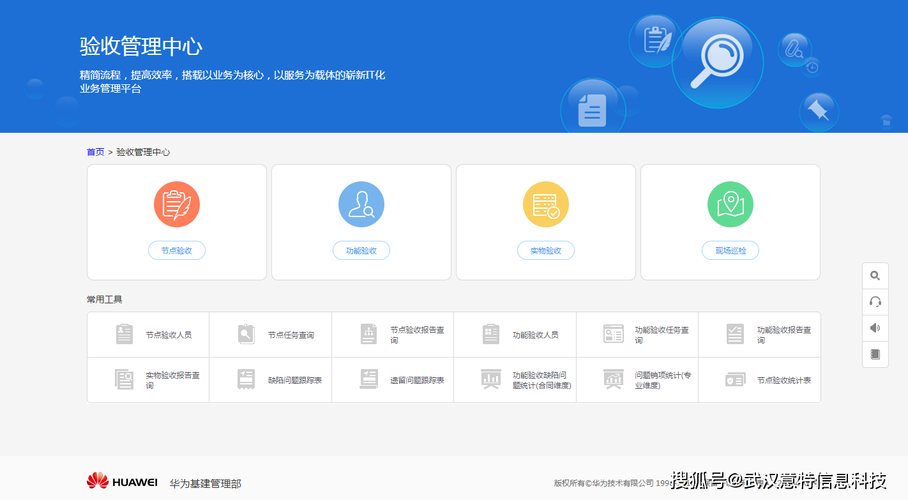The image size is (908, 500).
Task: Open the 现场巡检 button
Action: click(x=730, y=250)
